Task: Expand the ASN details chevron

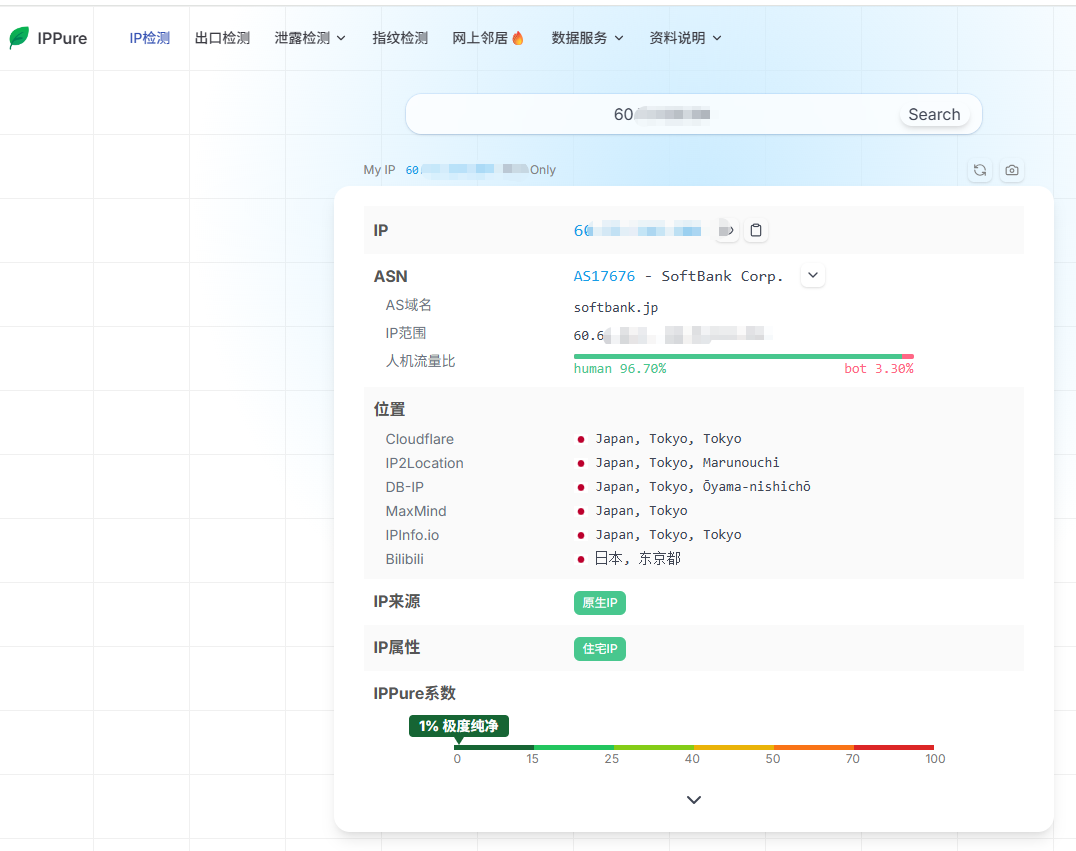Action: tap(812, 275)
